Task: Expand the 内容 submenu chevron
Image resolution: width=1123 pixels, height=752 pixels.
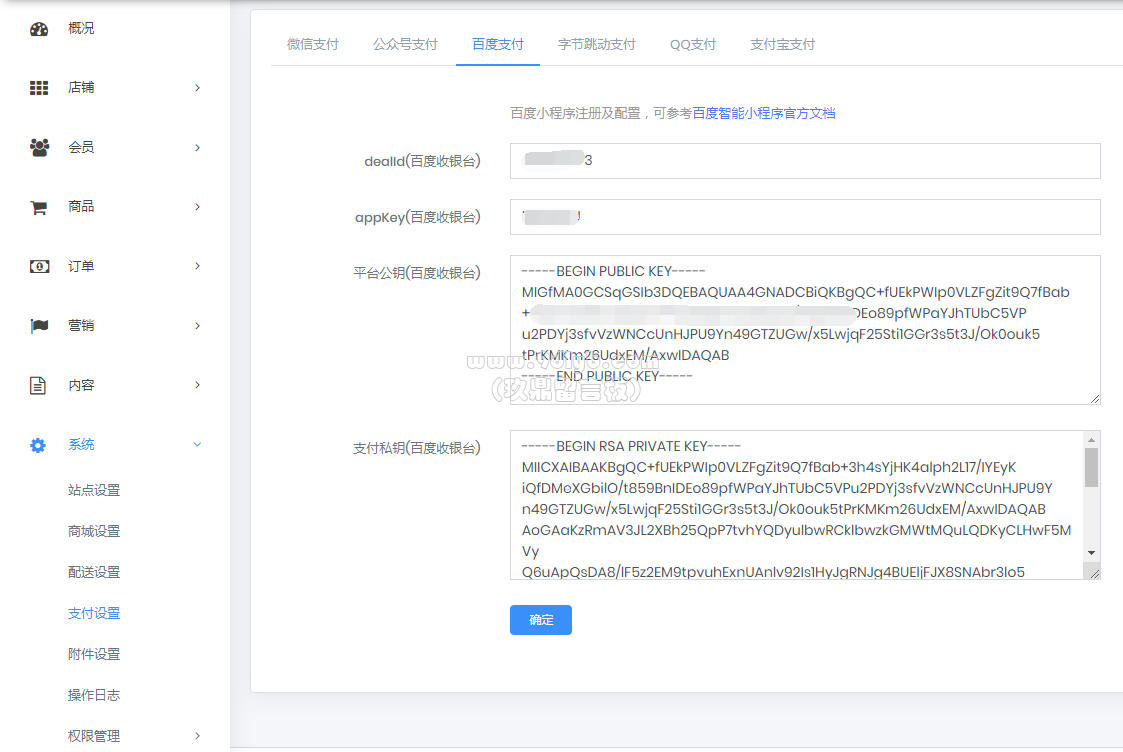Action: (x=198, y=385)
